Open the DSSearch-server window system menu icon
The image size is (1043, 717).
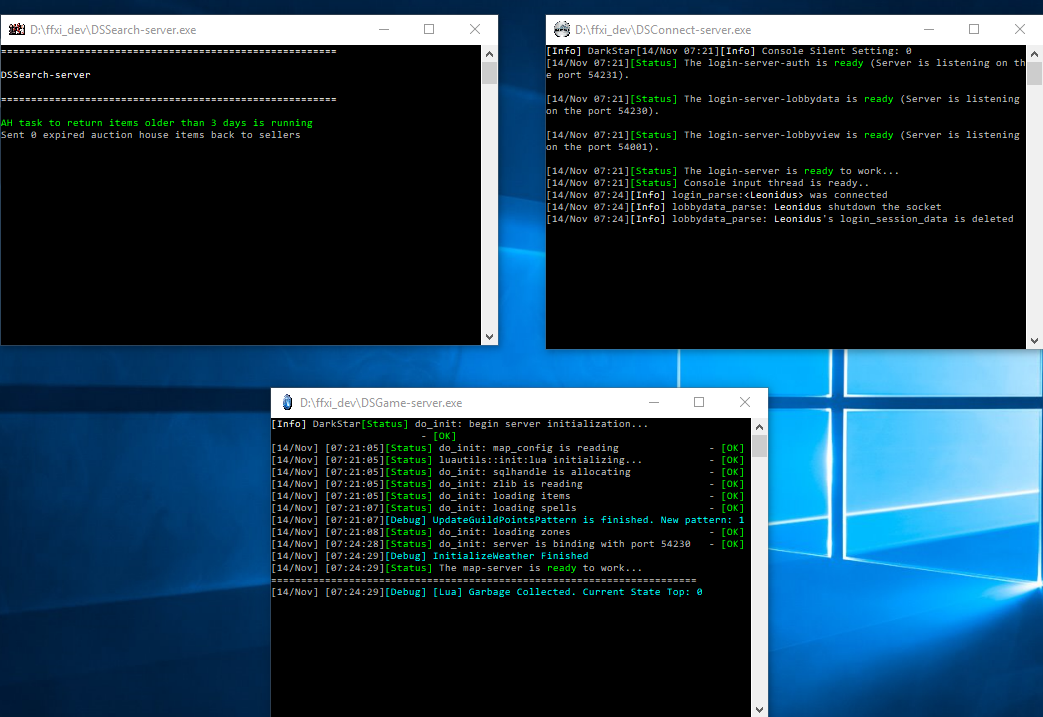15,30
